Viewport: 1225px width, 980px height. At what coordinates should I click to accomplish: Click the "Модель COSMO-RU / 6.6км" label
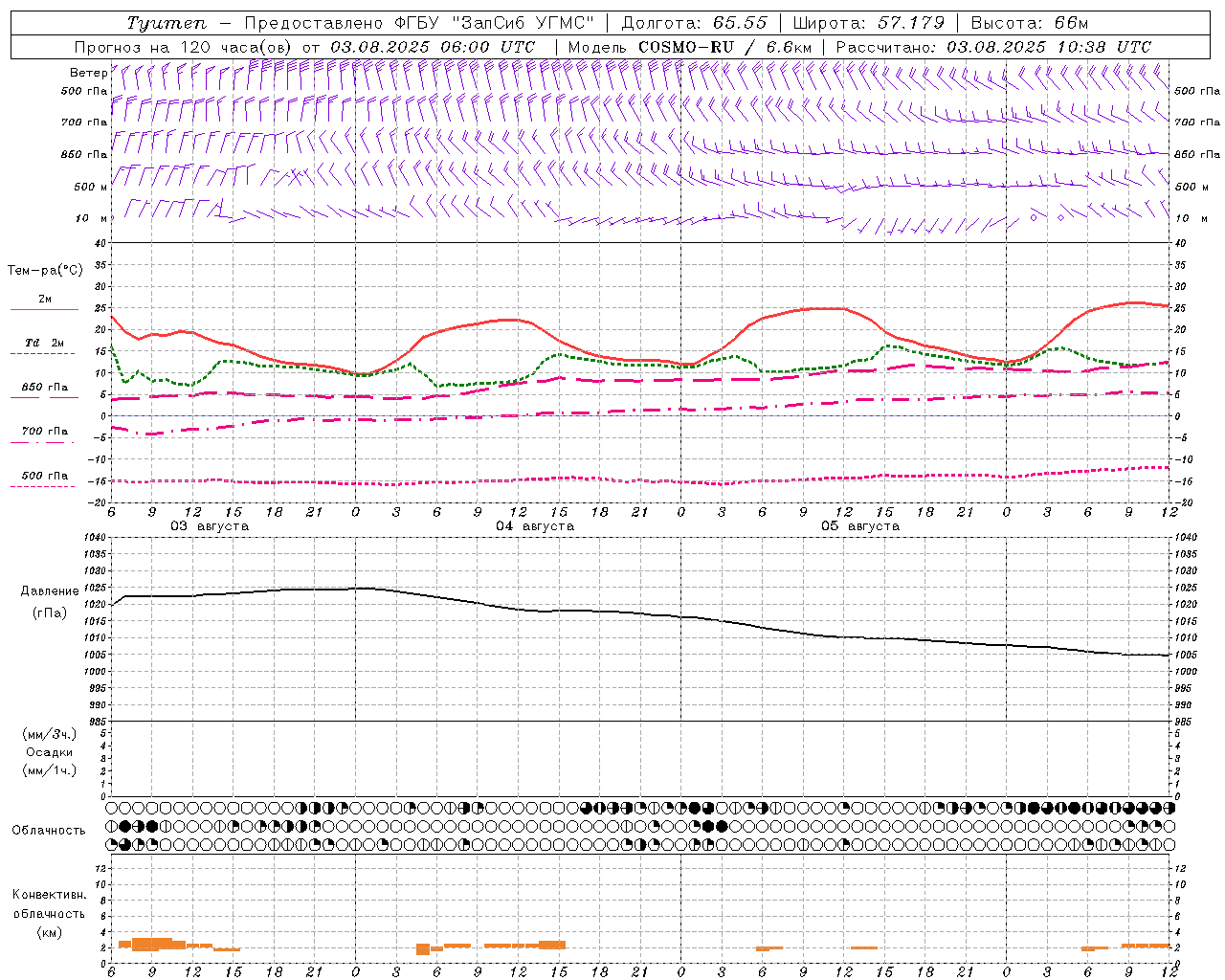pyautogui.click(x=690, y=47)
